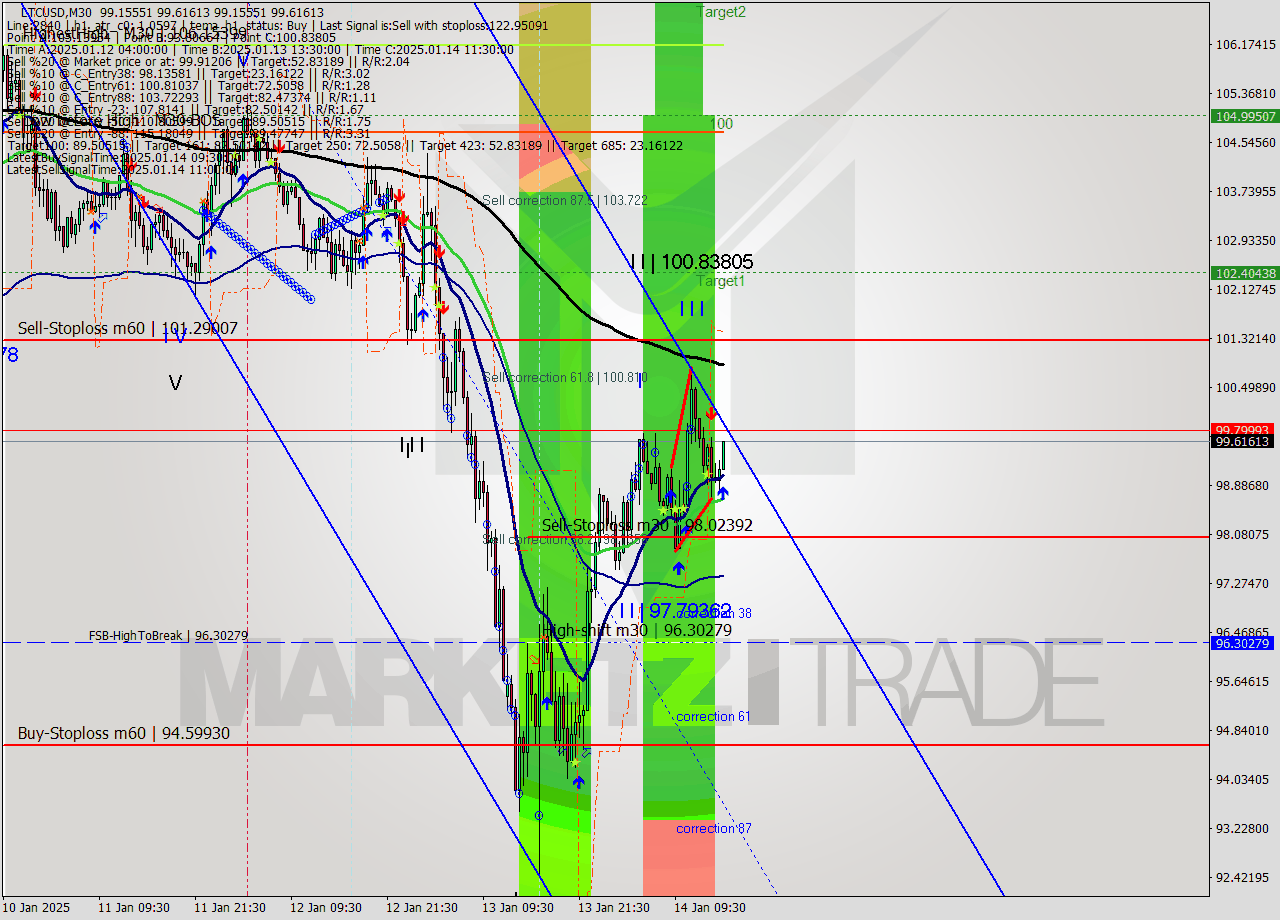Image resolution: width=1280 pixels, height=920 pixels.
Task: Select '12 Jan 09:30' on the time axis
Action: coord(326,908)
